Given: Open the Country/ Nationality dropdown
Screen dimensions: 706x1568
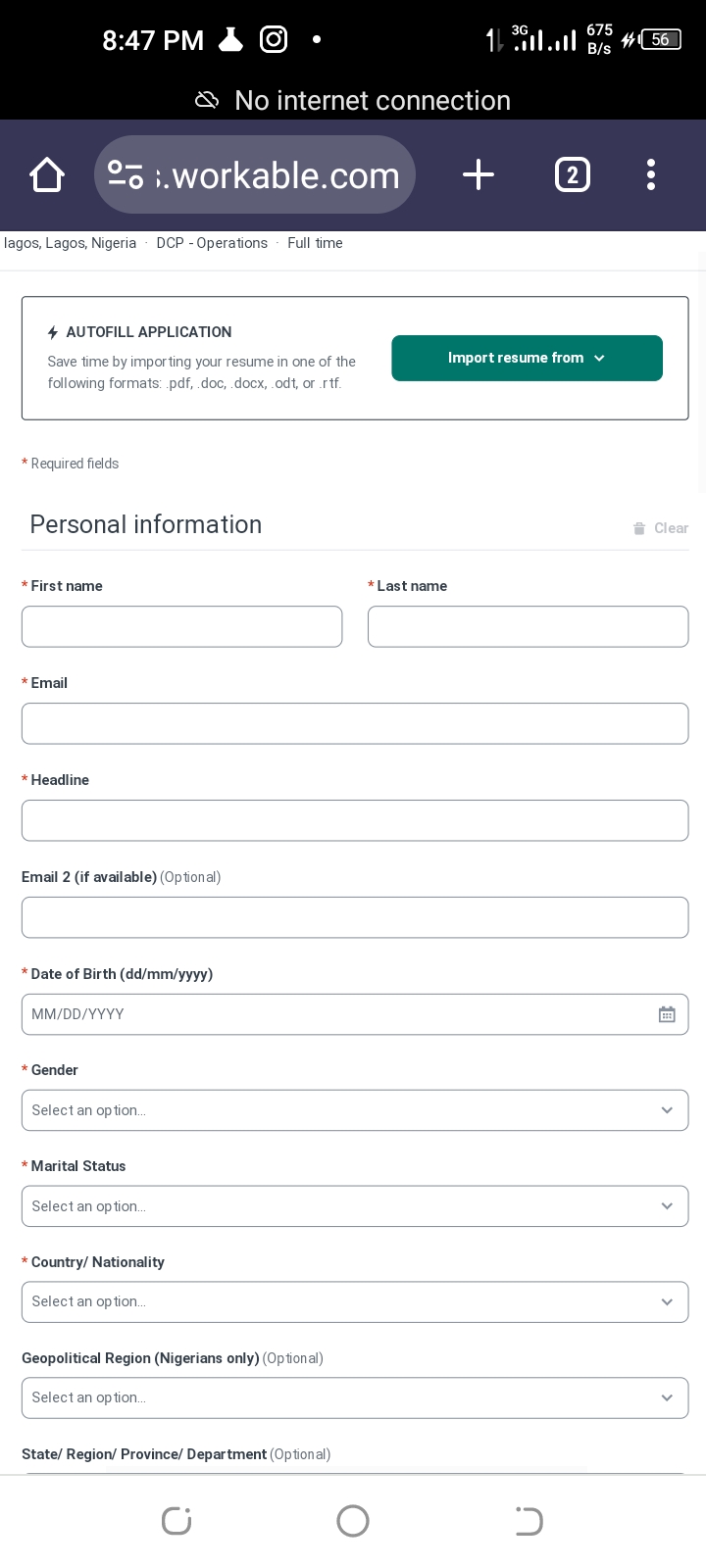Looking at the screenshot, I should pos(355,1302).
